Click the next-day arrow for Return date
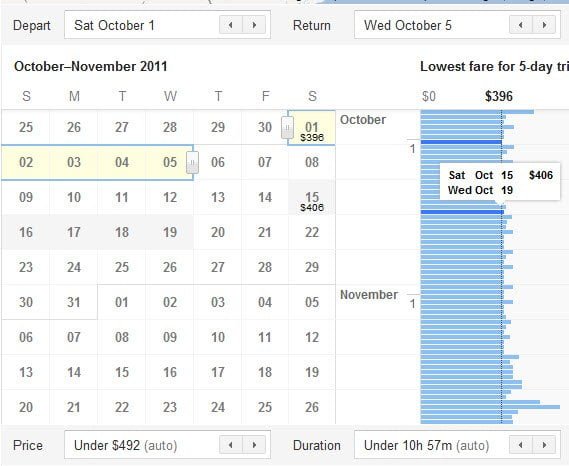Screen dimensions: 569x466 (544, 25)
